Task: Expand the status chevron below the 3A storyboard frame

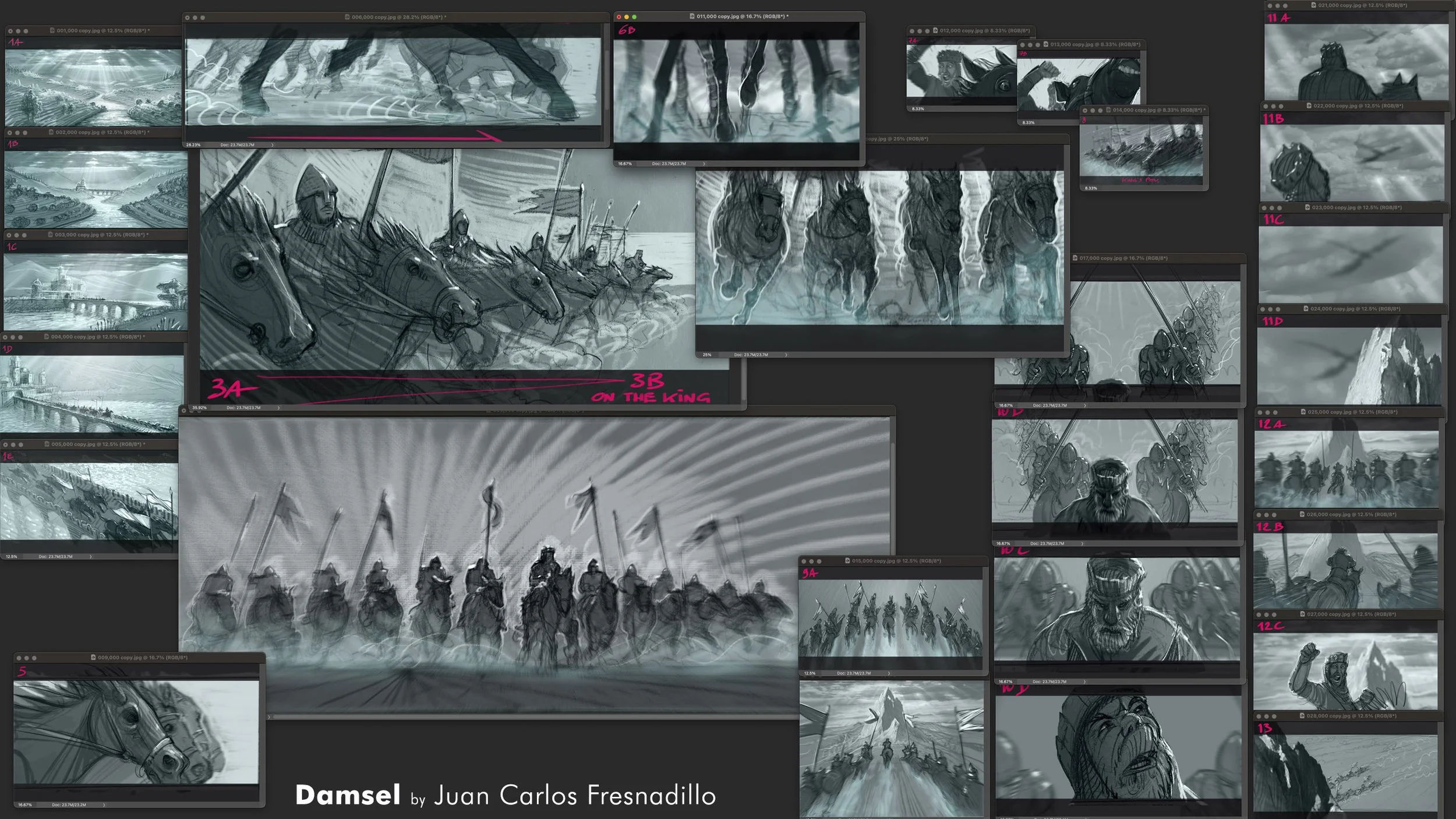Action: pos(278,408)
